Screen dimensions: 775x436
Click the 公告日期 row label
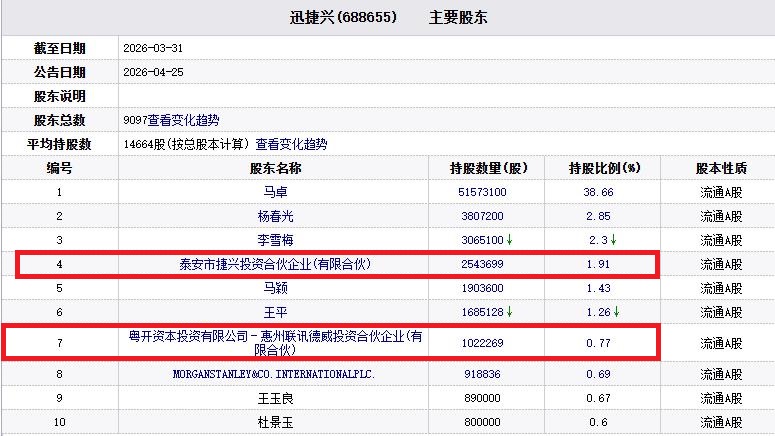tap(60, 72)
